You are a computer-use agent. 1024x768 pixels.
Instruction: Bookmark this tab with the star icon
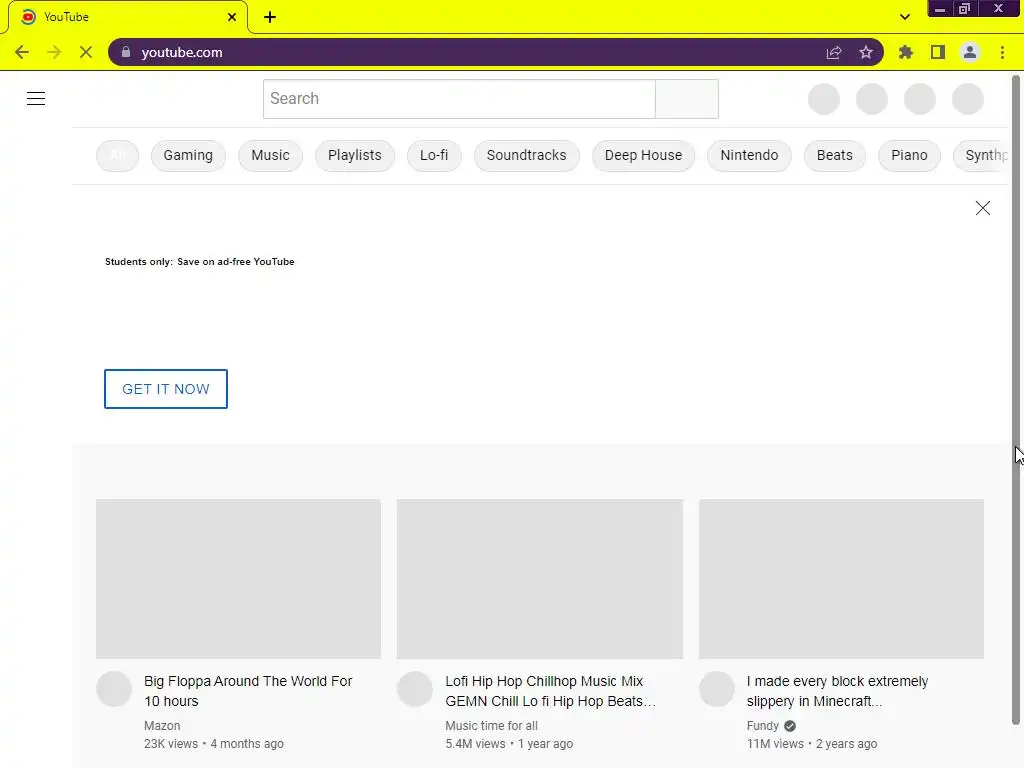click(x=866, y=52)
